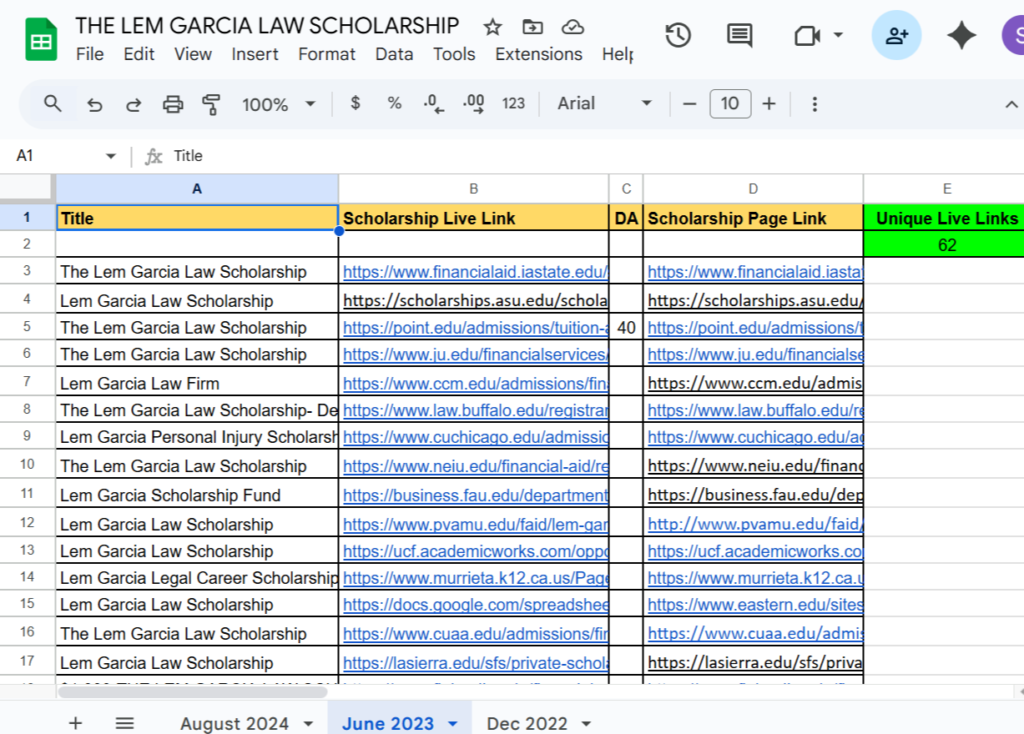
Task: Print the spreadsheet
Action: pos(173,104)
